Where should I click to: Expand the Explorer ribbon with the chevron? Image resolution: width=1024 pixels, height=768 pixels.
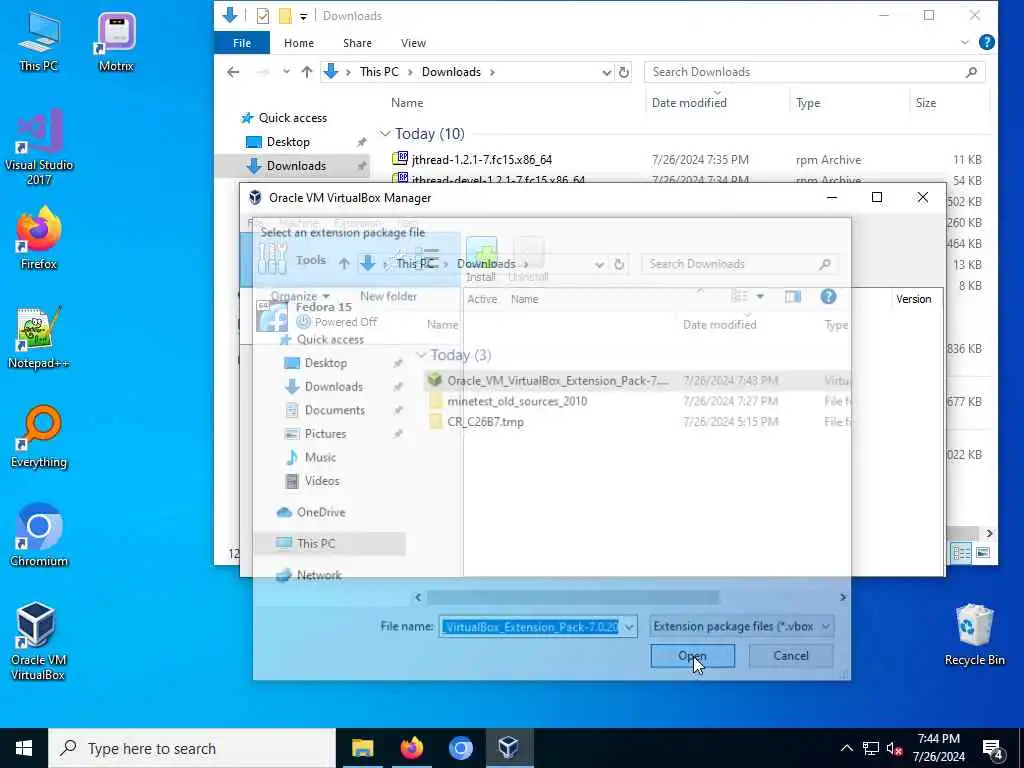click(x=965, y=42)
